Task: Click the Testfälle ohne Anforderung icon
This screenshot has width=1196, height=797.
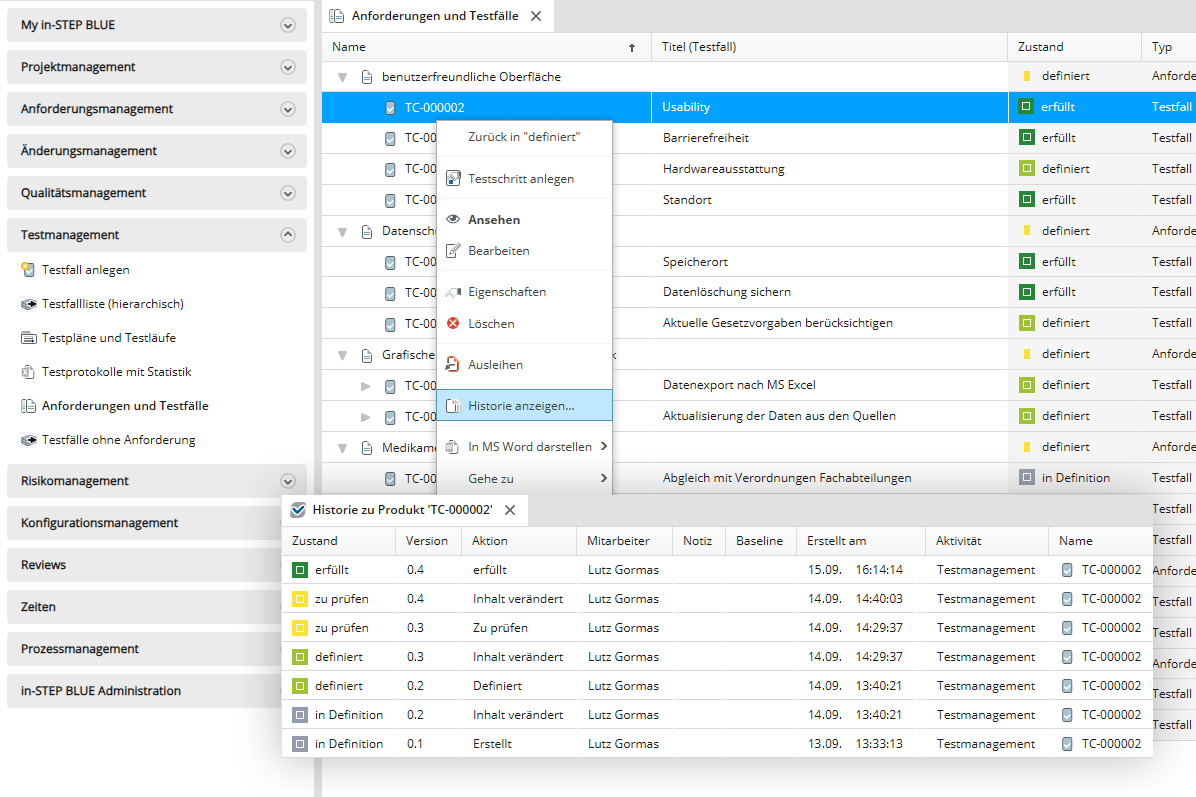Action: 28,440
